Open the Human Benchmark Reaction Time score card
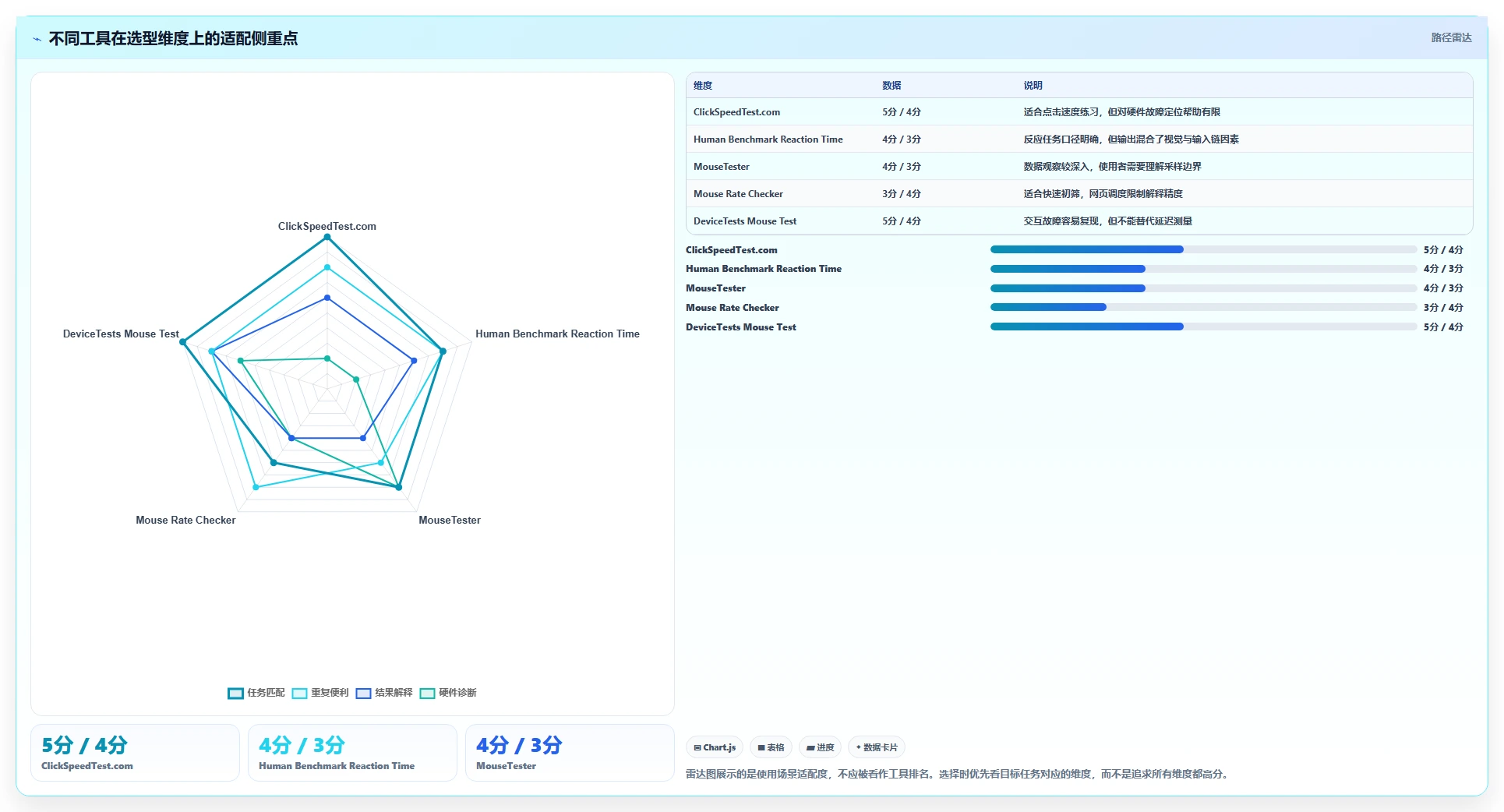This screenshot has width=1504, height=812. point(352,753)
